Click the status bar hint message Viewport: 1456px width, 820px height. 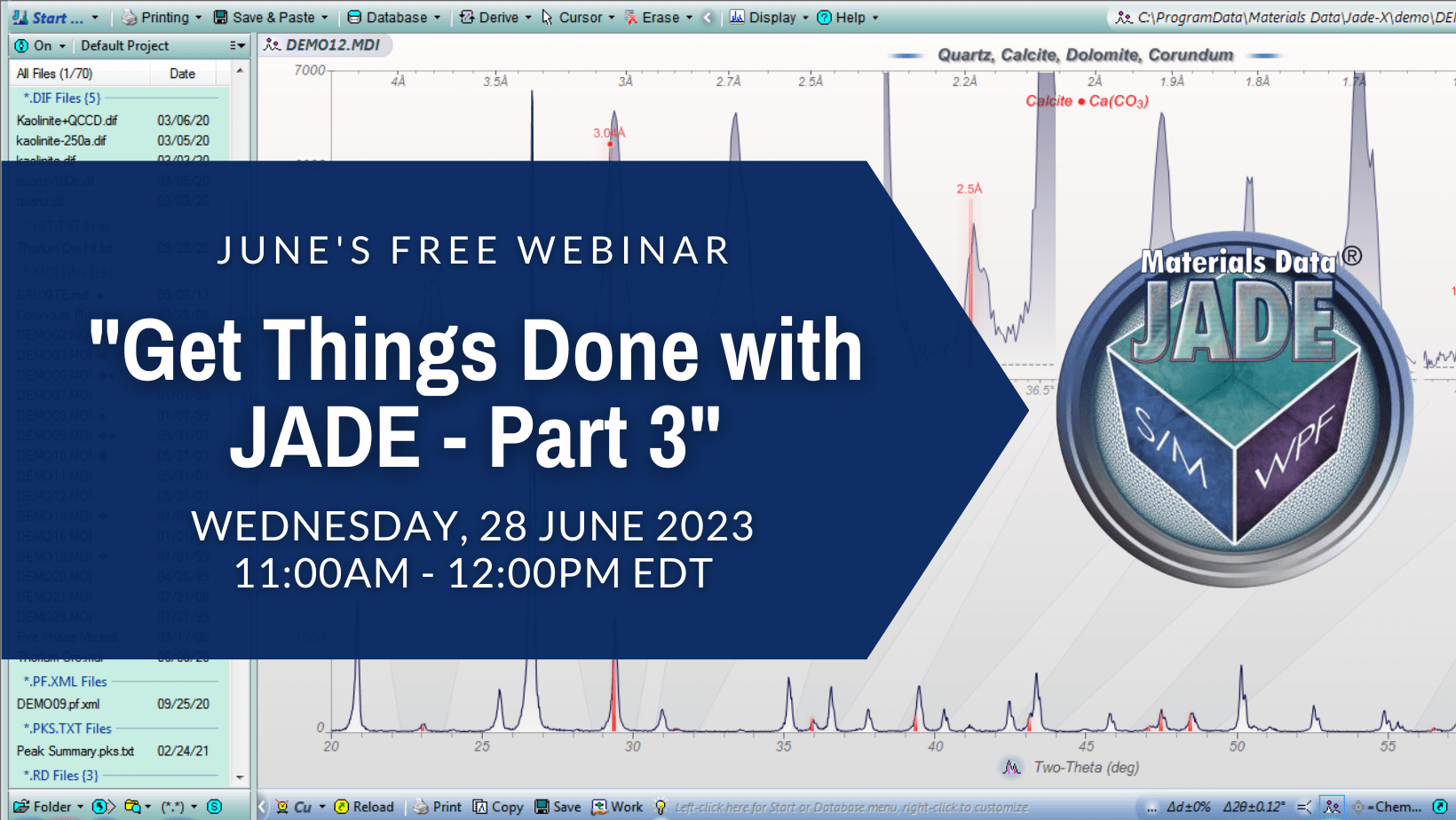pos(851,808)
